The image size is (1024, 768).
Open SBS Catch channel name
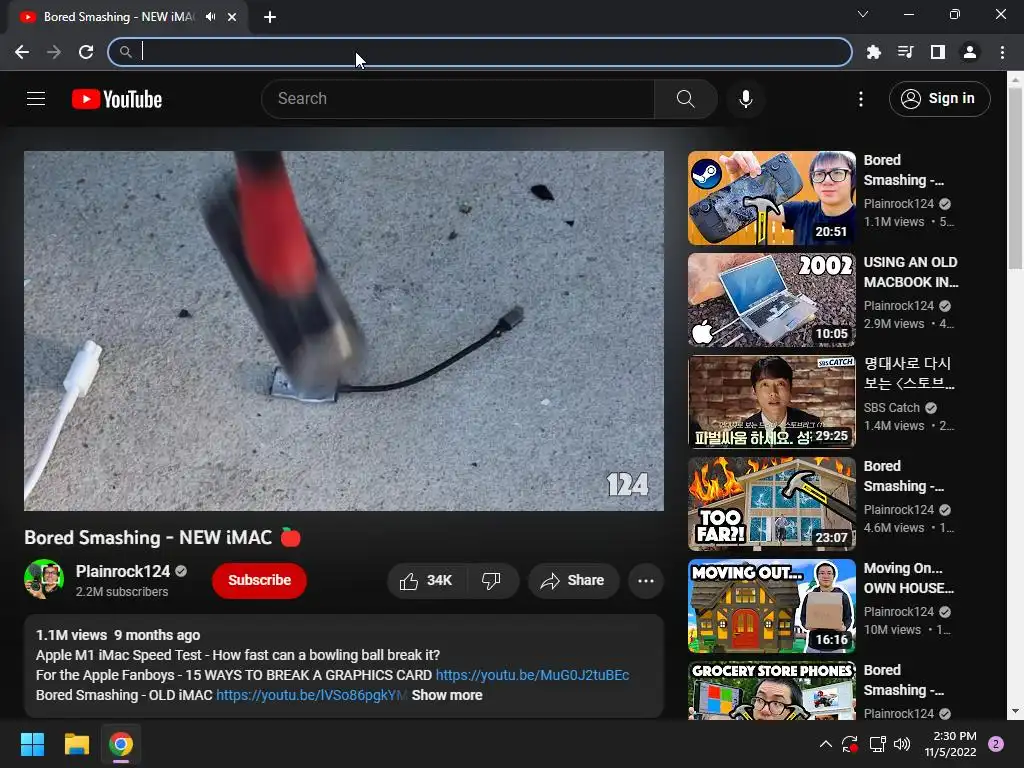891,408
